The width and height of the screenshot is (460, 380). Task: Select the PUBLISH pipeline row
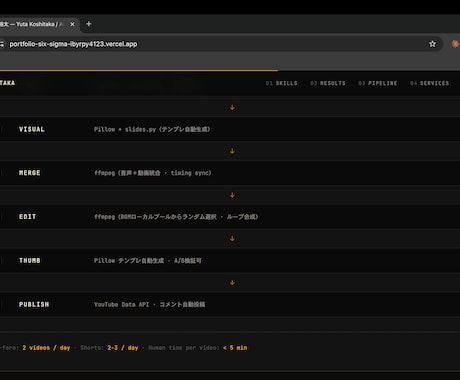(230, 304)
